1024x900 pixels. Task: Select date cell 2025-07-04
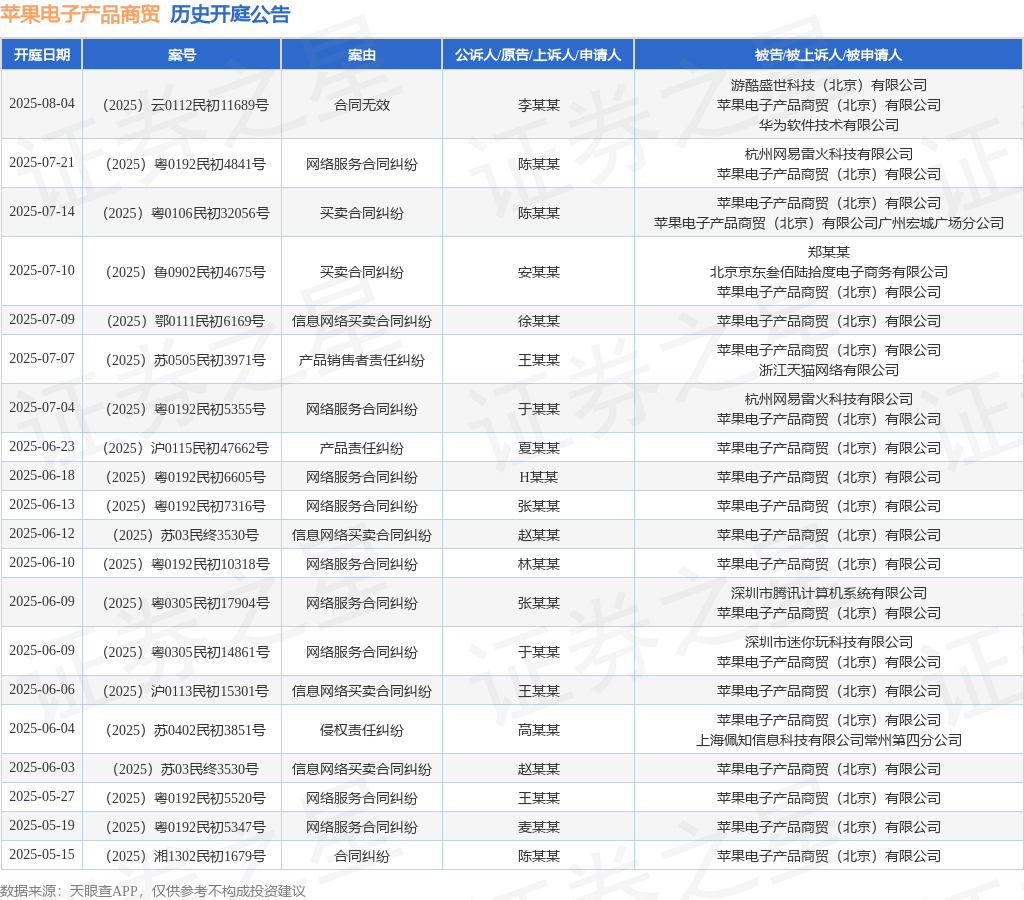click(x=42, y=408)
